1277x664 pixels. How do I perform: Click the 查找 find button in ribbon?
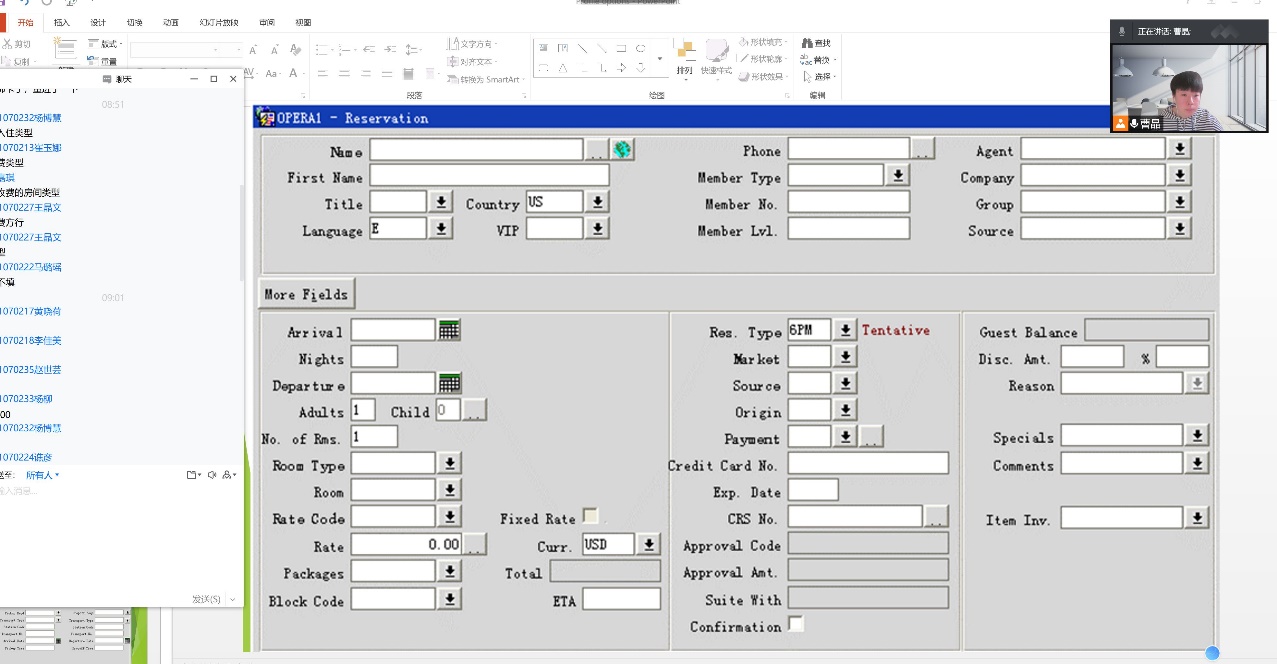(x=817, y=43)
